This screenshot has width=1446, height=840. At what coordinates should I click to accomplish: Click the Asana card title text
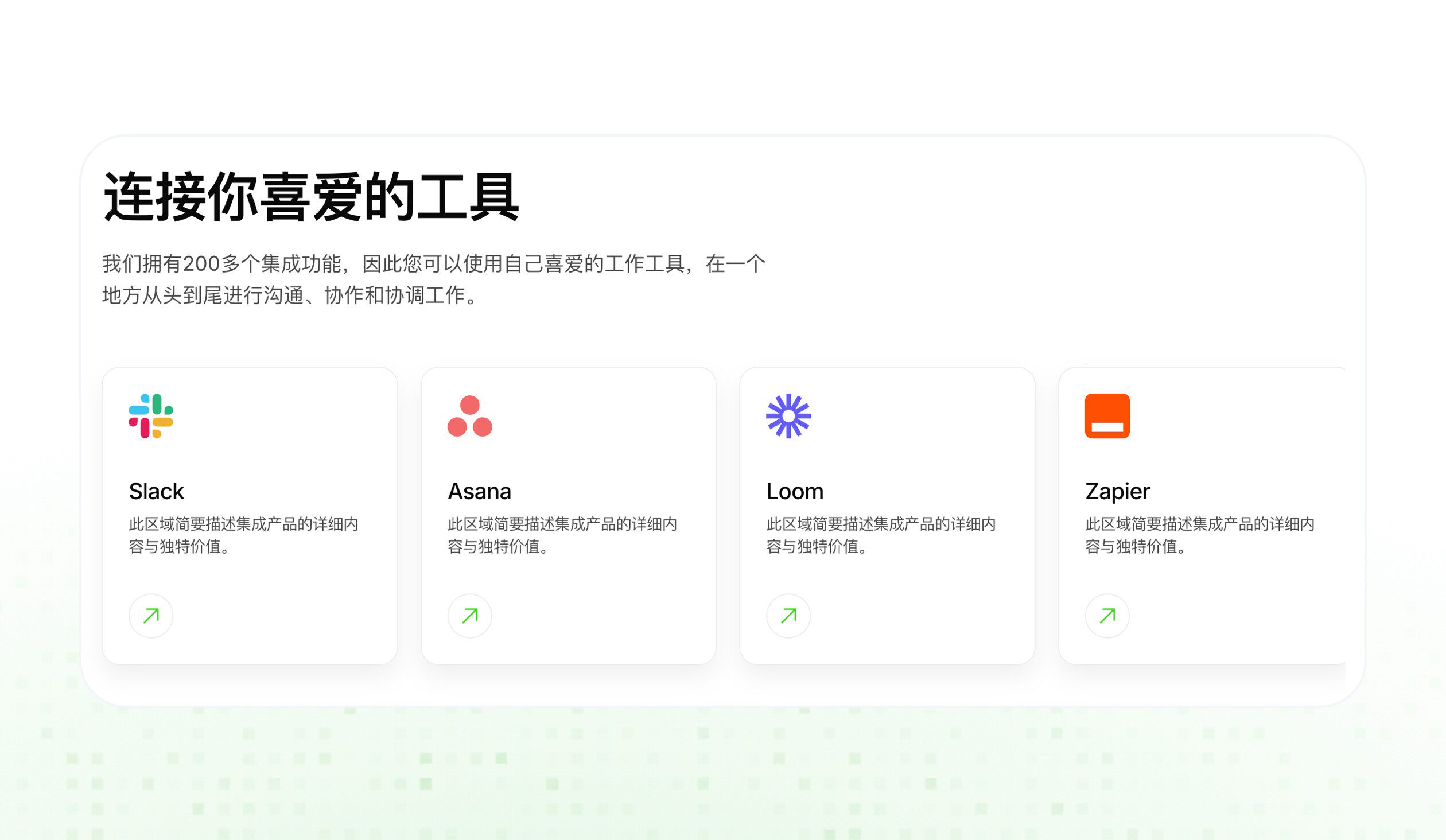pyautogui.click(x=479, y=491)
